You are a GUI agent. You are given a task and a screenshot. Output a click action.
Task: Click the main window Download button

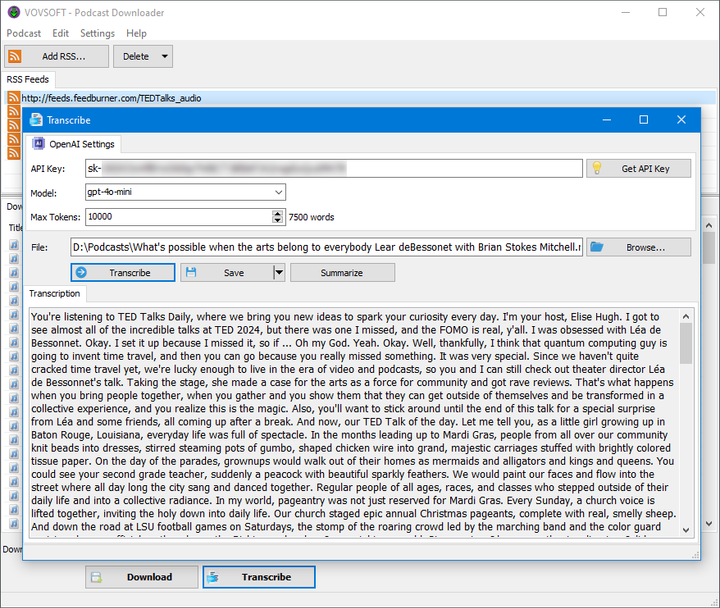pyautogui.click(x=141, y=577)
